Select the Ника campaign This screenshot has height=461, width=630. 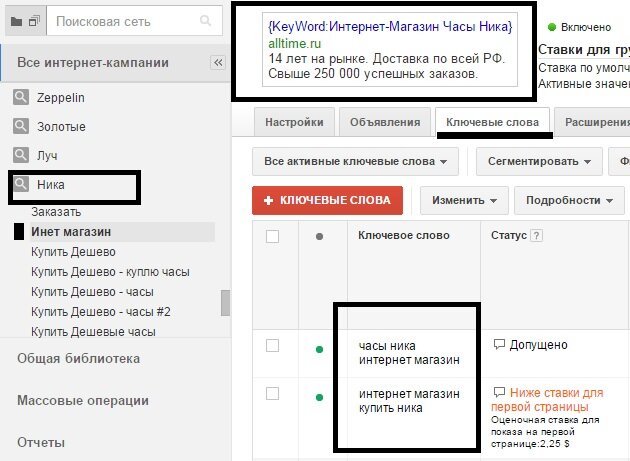51,184
